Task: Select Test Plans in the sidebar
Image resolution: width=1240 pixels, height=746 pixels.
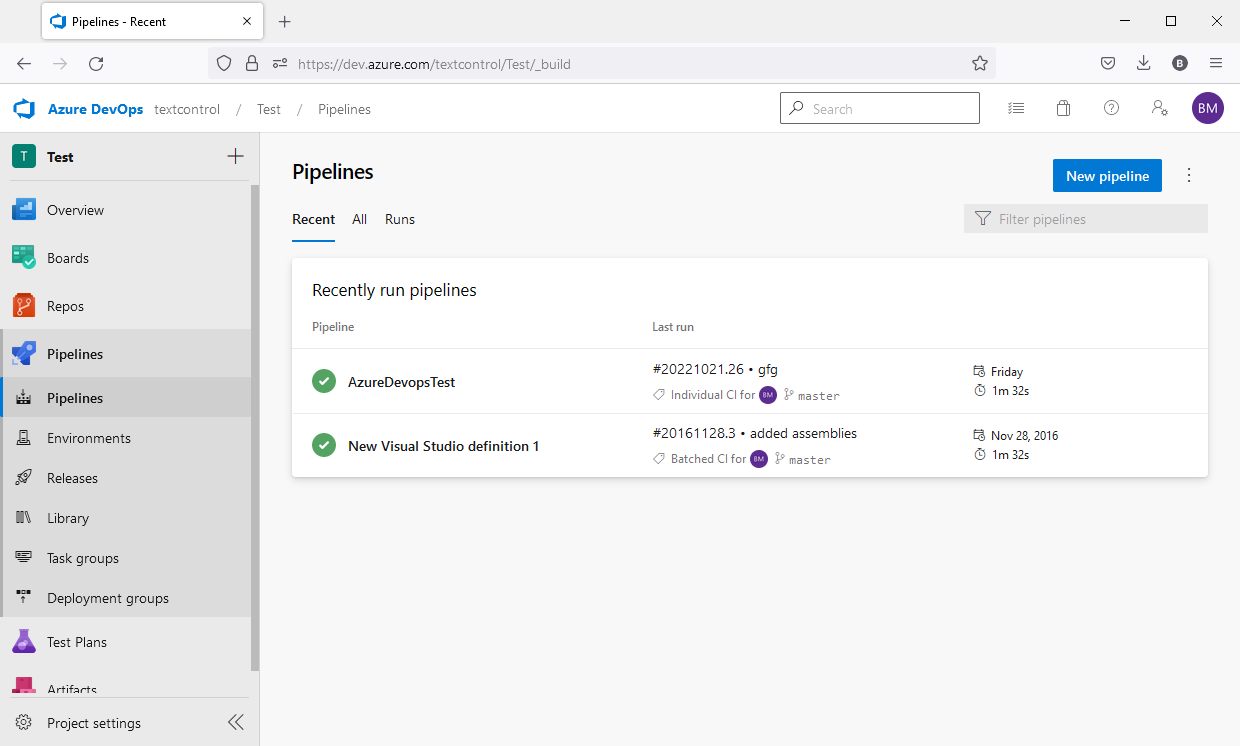Action: (x=77, y=642)
